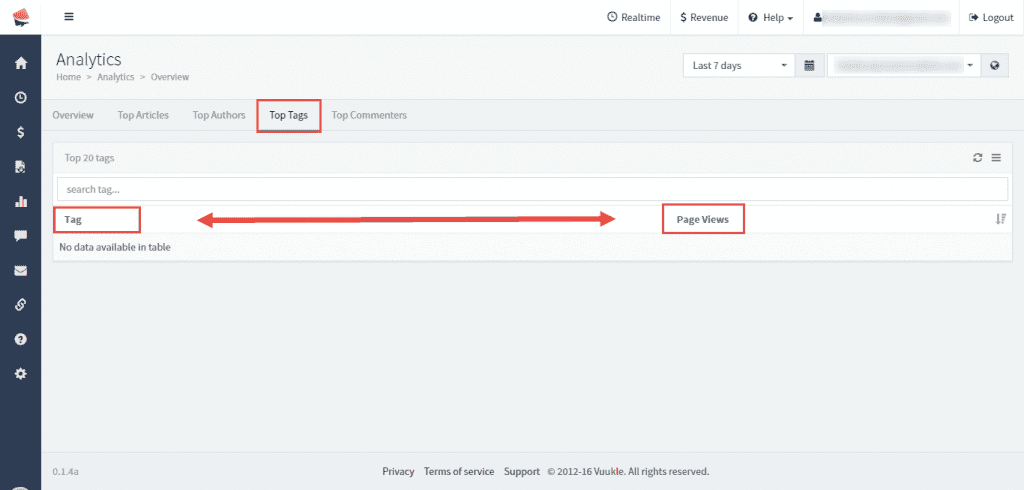Open the bar chart analytics sidebar icon

point(20,201)
